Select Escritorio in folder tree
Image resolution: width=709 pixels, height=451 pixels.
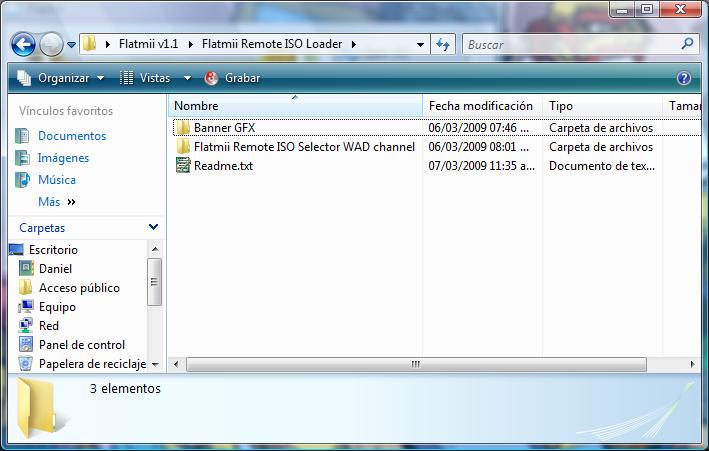pos(53,250)
